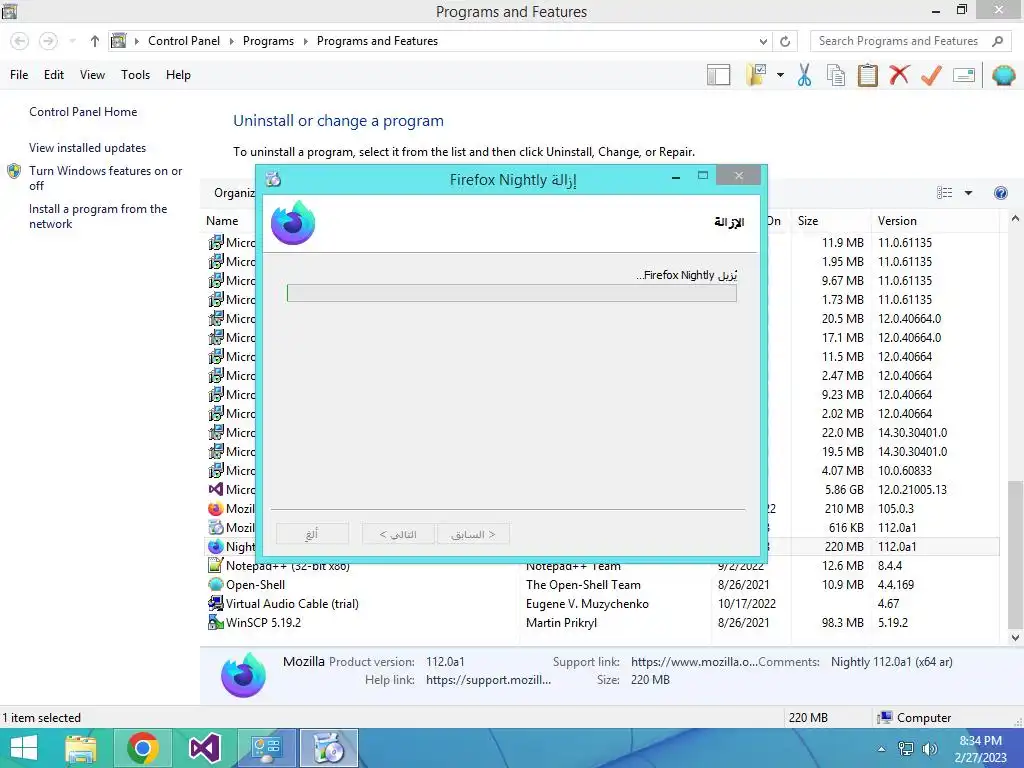Viewport: 1024px width, 768px height.
Task: Click the Notepad++ row icon
Action: click(x=216, y=566)
